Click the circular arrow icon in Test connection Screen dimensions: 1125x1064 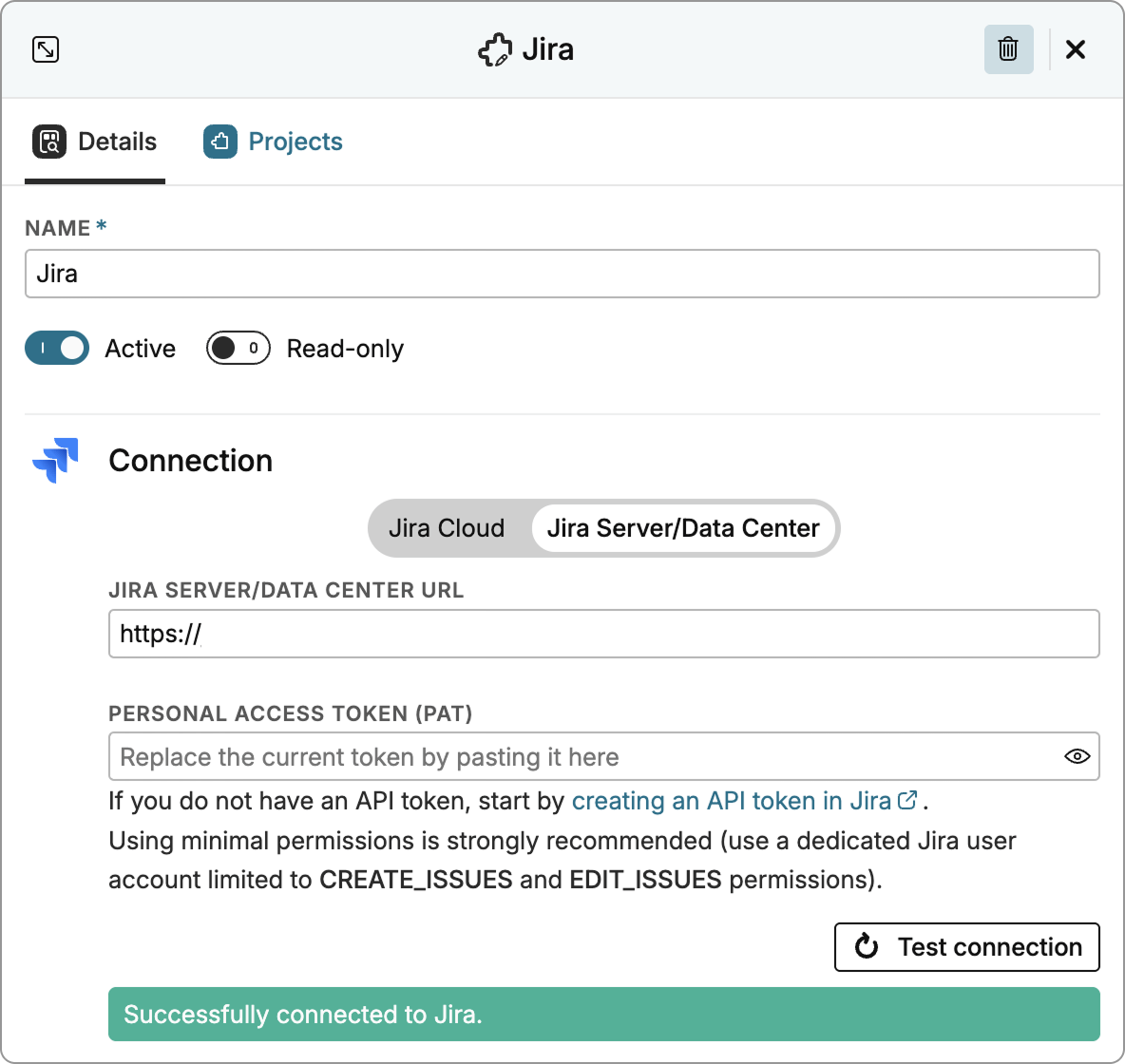[867, 946]
